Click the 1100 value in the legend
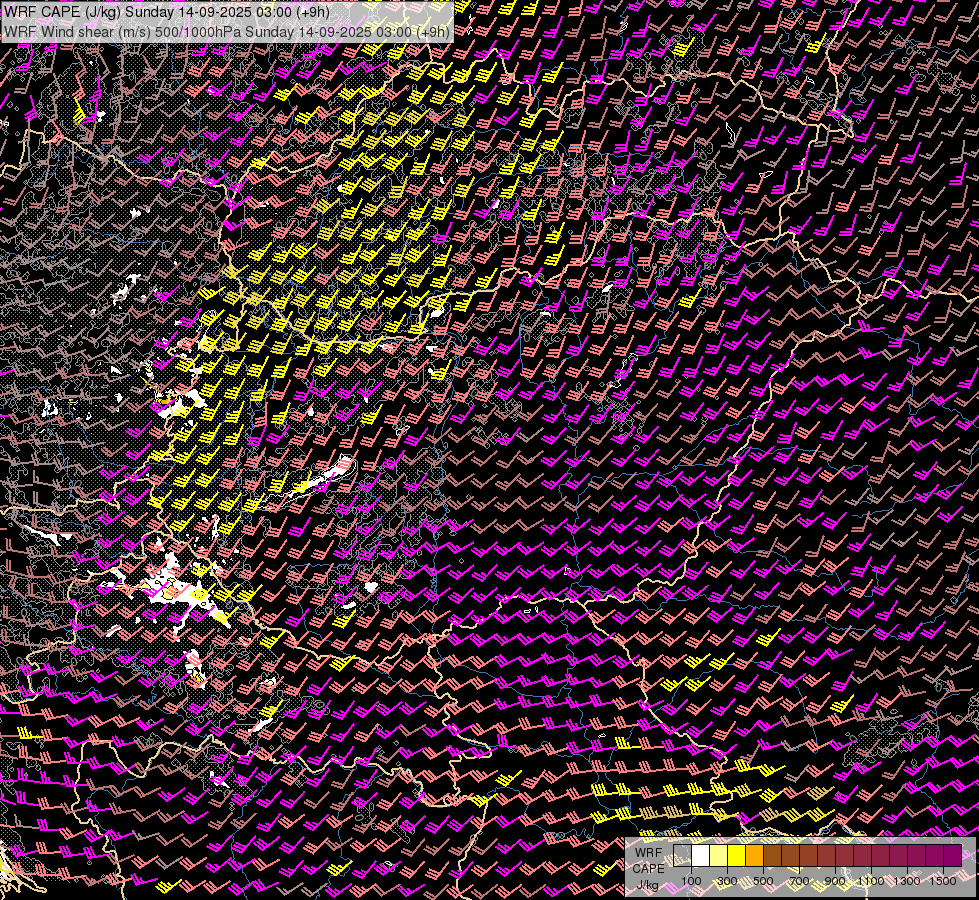Viewport: 979px width, 900px height. click(871, 881)
